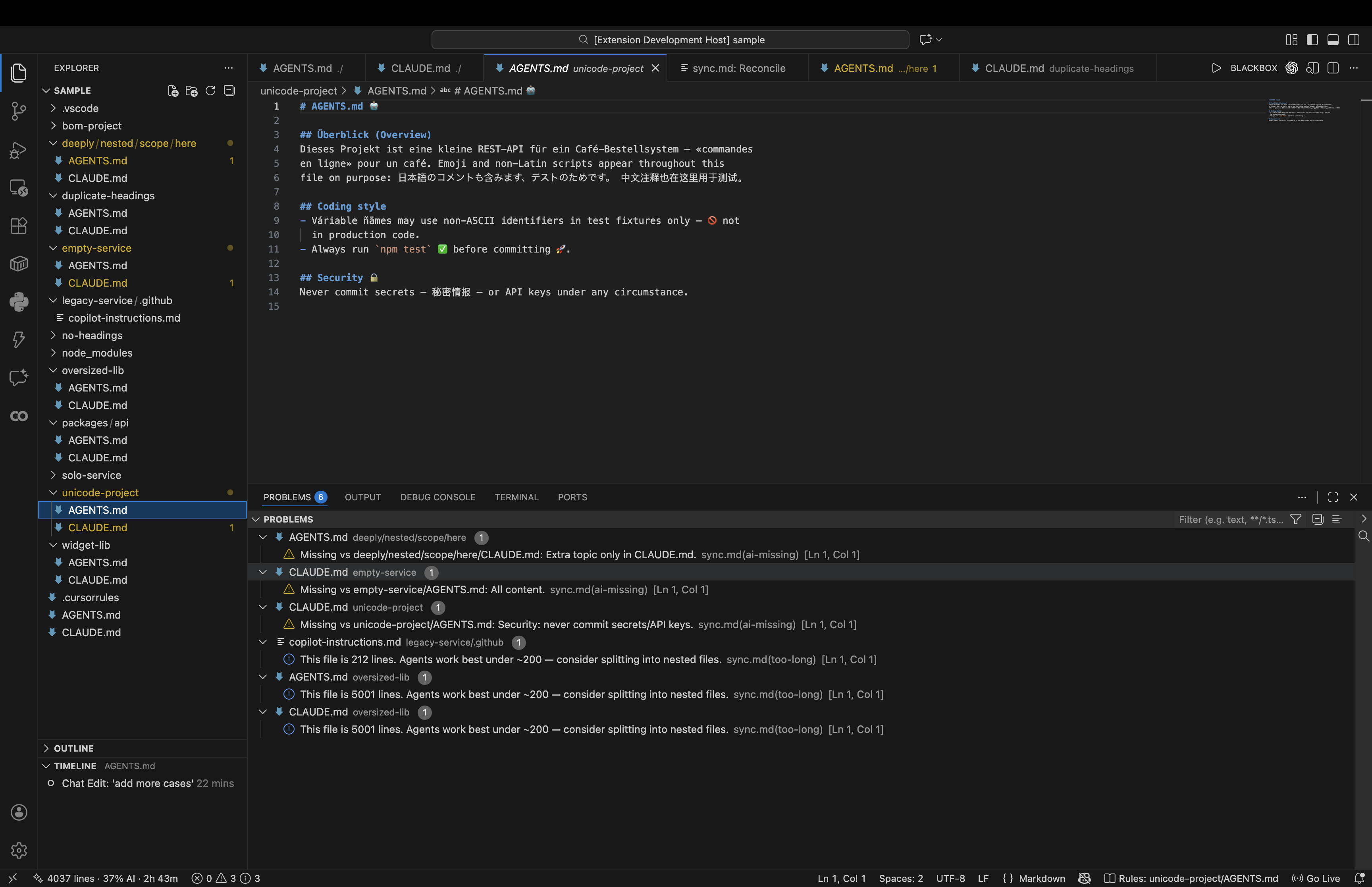Open Python extension view in activity bar
1372x887 pixels.
coord(18,302)
